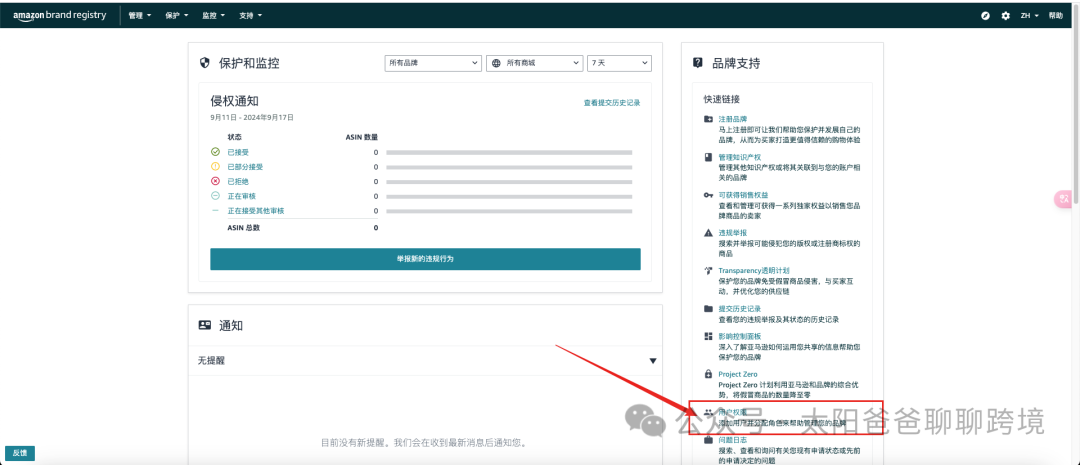Screen dimensions: 1080x465
Task: Click the 正在审核 status link
Action: (241, 196)
